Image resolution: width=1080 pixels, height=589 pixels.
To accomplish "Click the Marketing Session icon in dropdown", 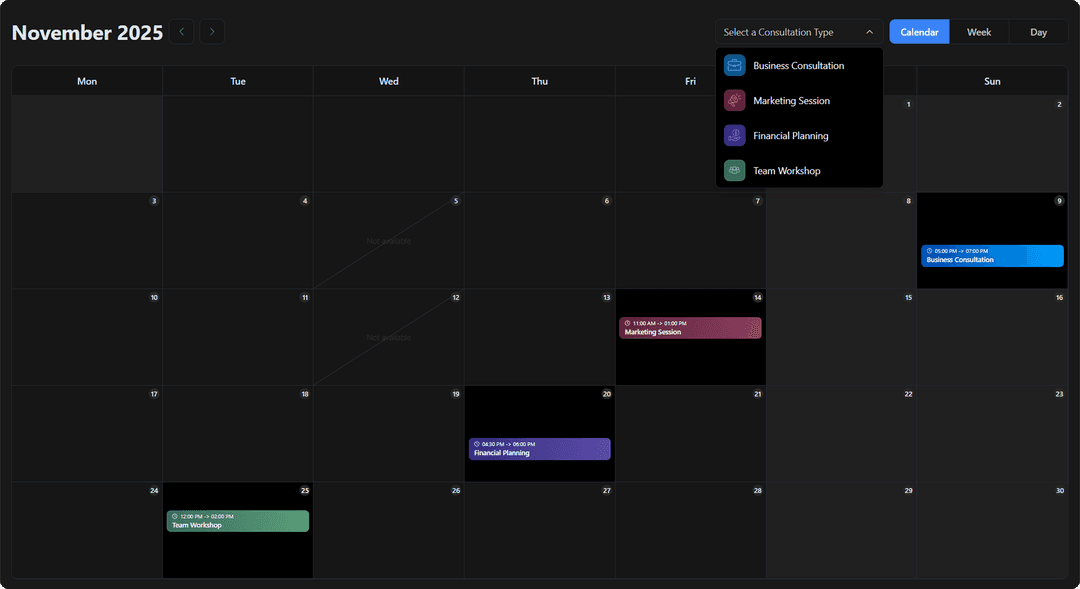I will tap(735, 101).
